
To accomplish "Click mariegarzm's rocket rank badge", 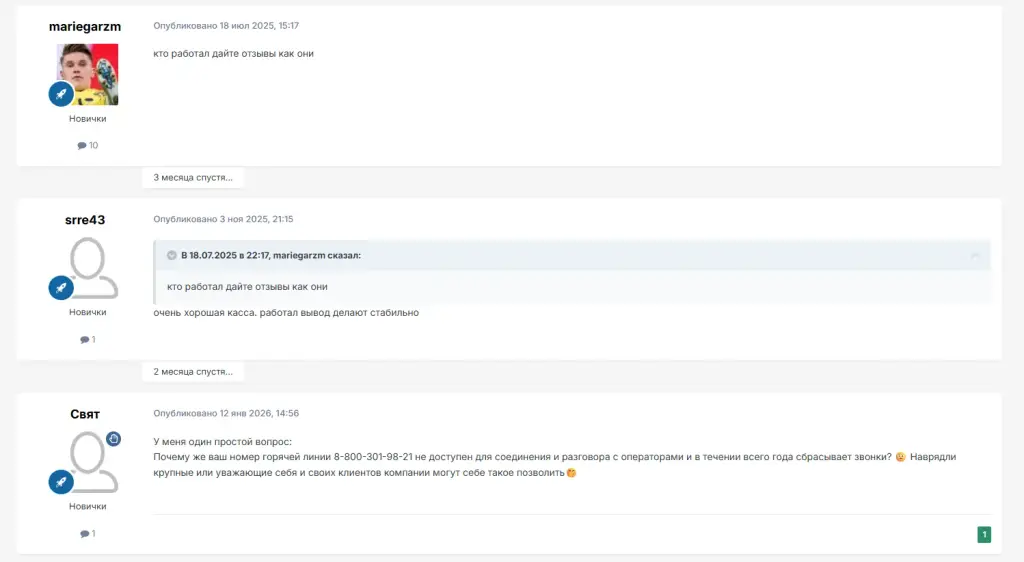I will coord(61,94).
